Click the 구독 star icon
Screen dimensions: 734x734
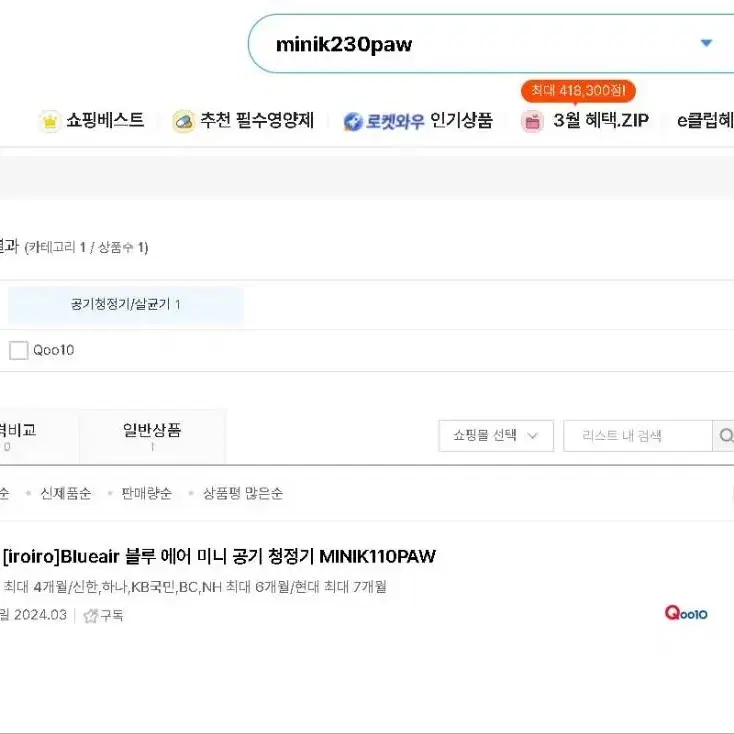[x=90, y=616]
